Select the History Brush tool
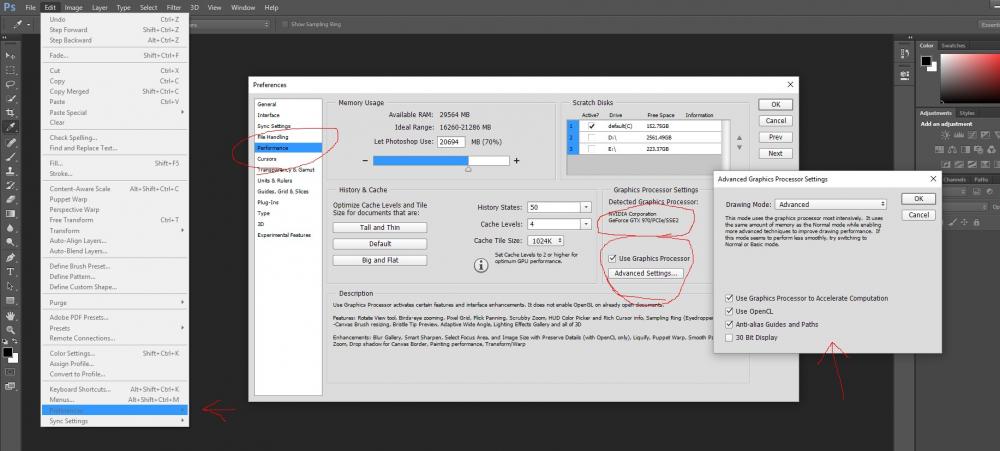The width and height of the screenshot is (1000, 451). [x=10, y=185]
